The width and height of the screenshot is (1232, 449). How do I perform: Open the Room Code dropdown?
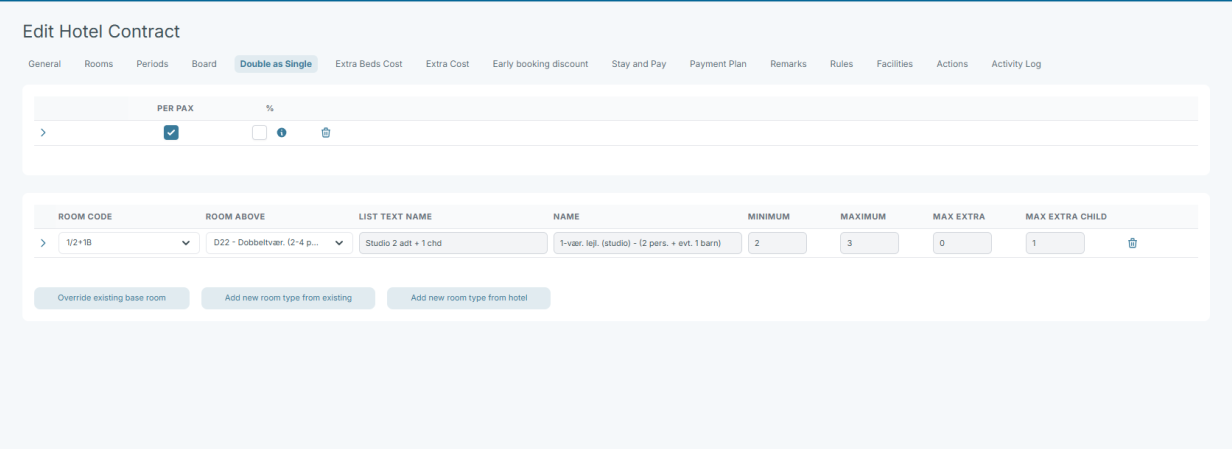click(128, 243)
